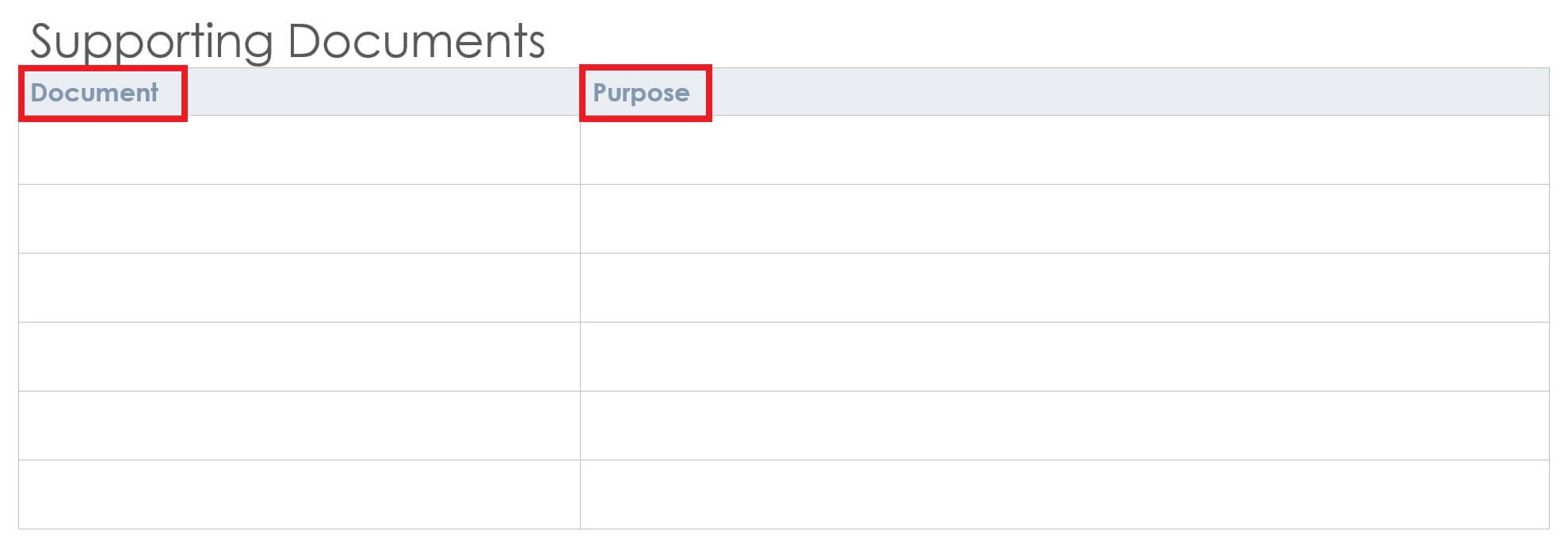Select the "Purpose" column header text
This screenshot has width=1568, height=550.
pos(641,93)
